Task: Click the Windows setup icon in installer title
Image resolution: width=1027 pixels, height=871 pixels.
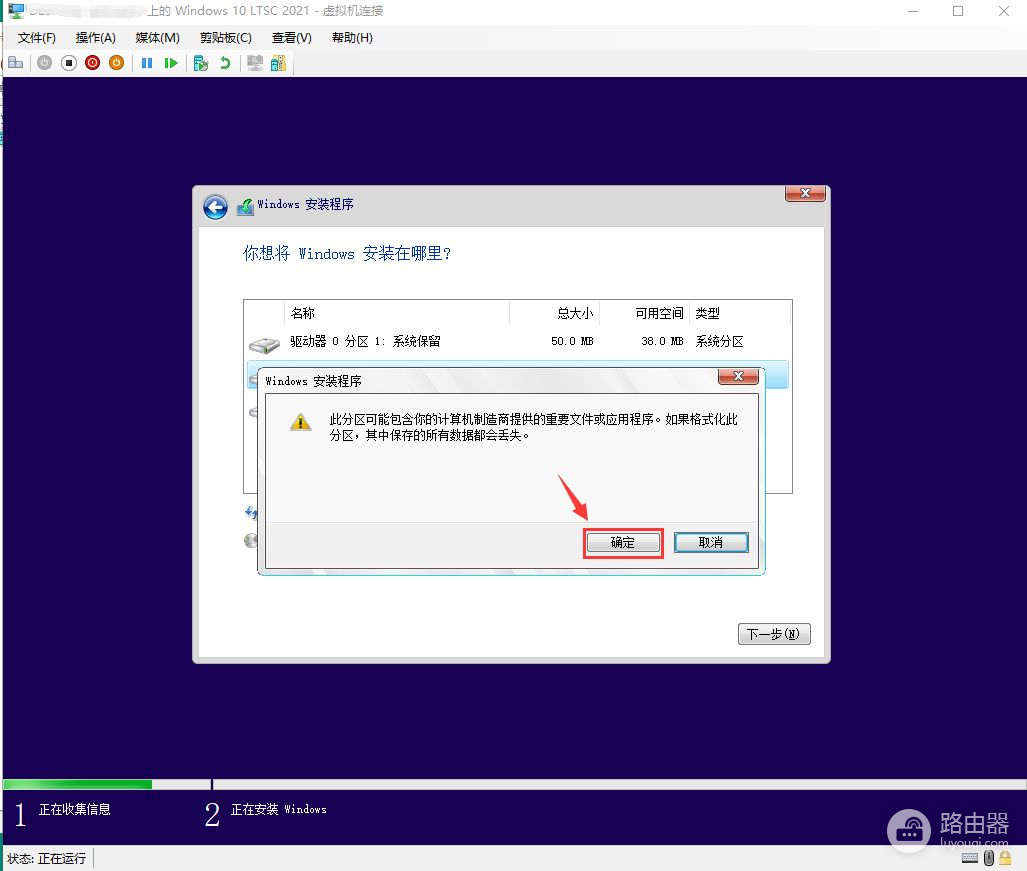Action: coord(245,206)
